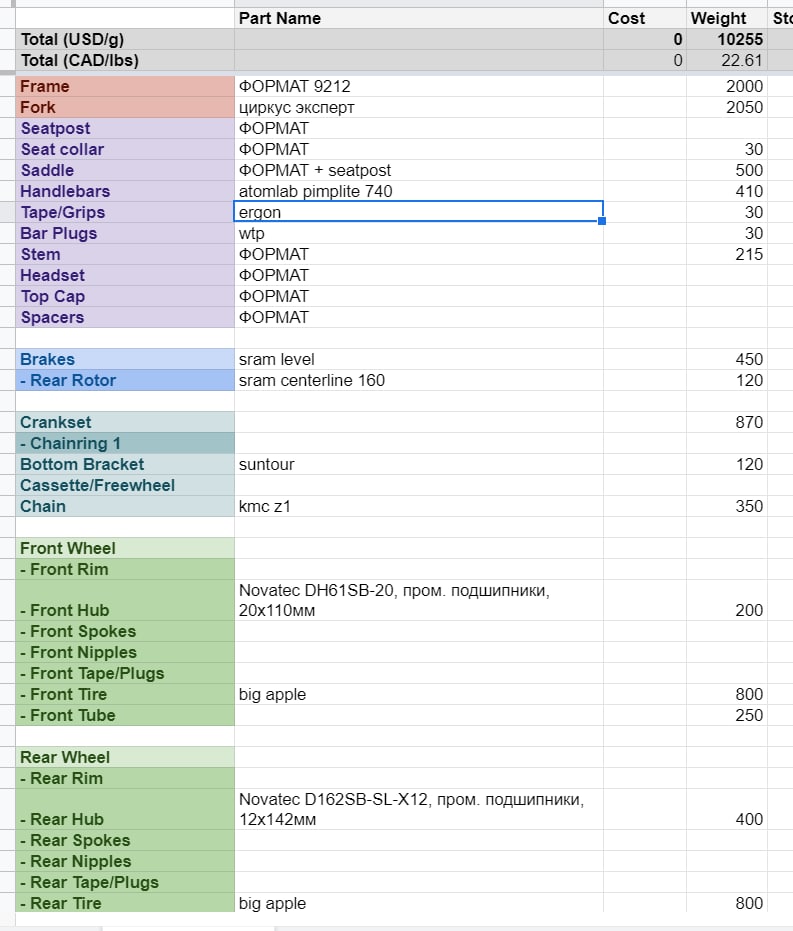Select the Front Tube weight 250
Screen dimensions: 793x931
click(727, 715)
